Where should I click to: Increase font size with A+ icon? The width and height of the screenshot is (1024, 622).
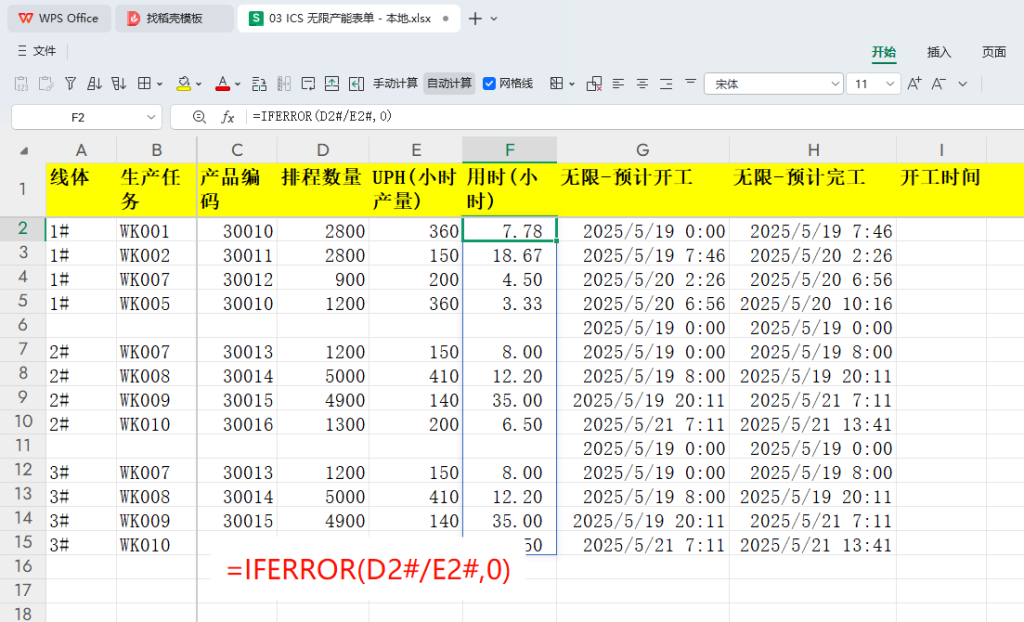pos(914,84)
